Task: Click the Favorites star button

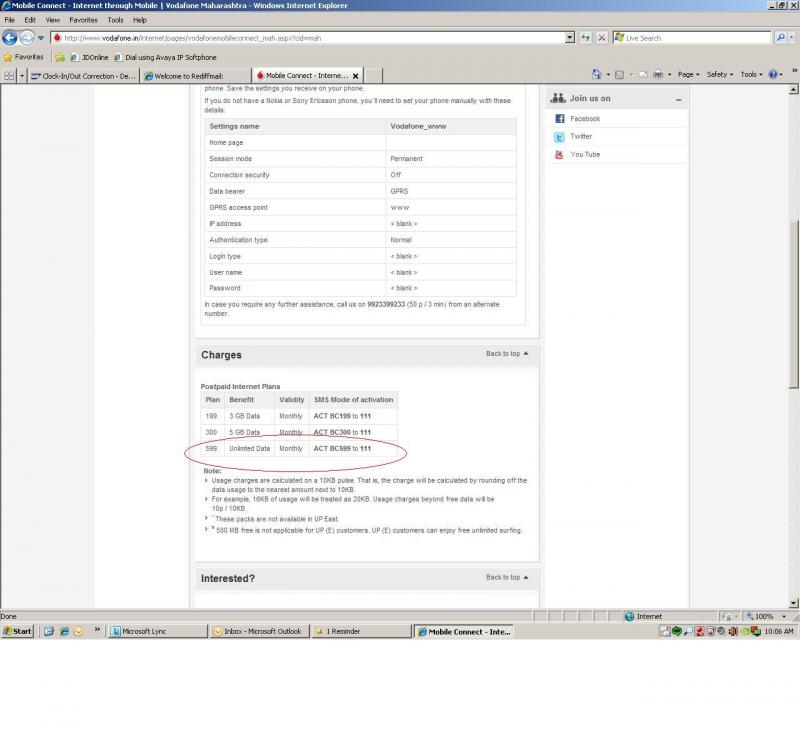Action: [23, 57]
